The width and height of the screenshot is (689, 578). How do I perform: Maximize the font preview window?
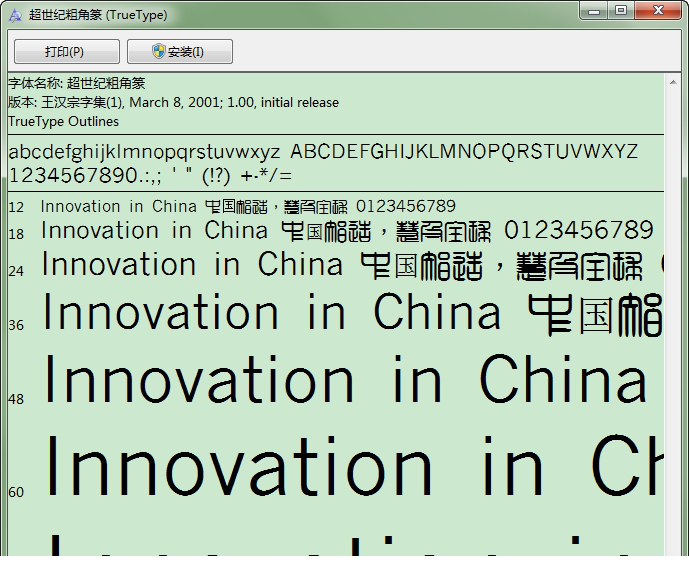[x=621, y=11]
